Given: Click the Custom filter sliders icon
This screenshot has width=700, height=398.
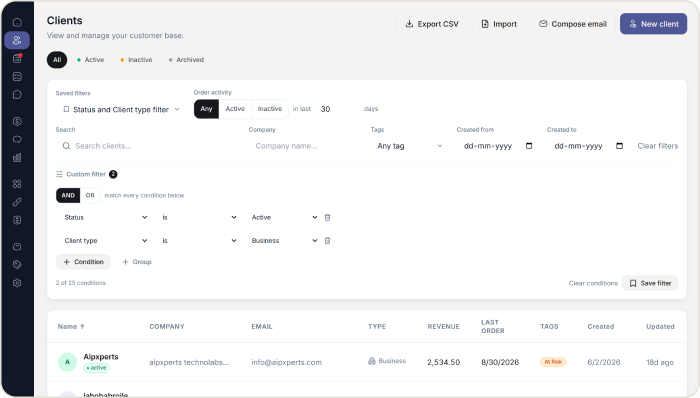Looking at the screenshot, I should click(x=59, y=174).
